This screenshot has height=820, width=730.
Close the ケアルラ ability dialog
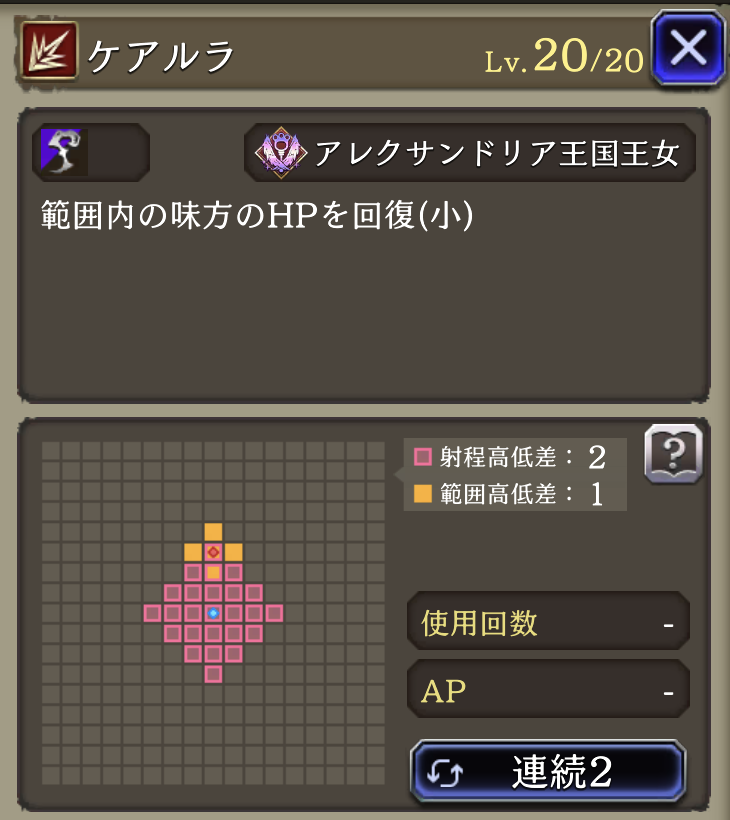tap(688, 47)
